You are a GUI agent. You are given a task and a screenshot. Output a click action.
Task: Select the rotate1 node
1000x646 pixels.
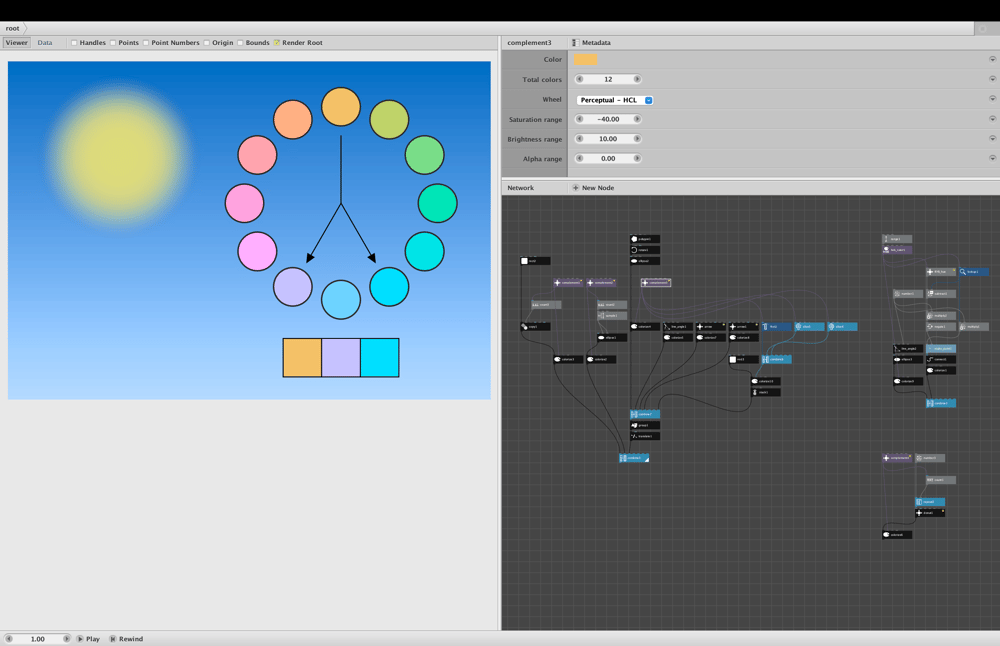click(x=645, y=250)
